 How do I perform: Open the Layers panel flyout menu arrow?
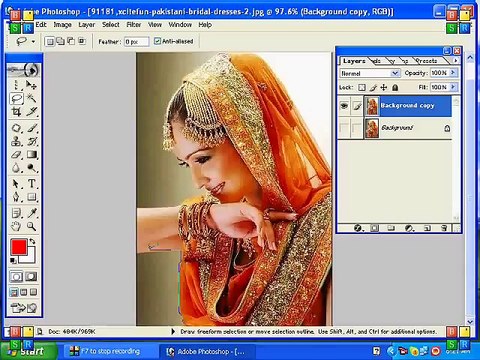pos(455,60)
